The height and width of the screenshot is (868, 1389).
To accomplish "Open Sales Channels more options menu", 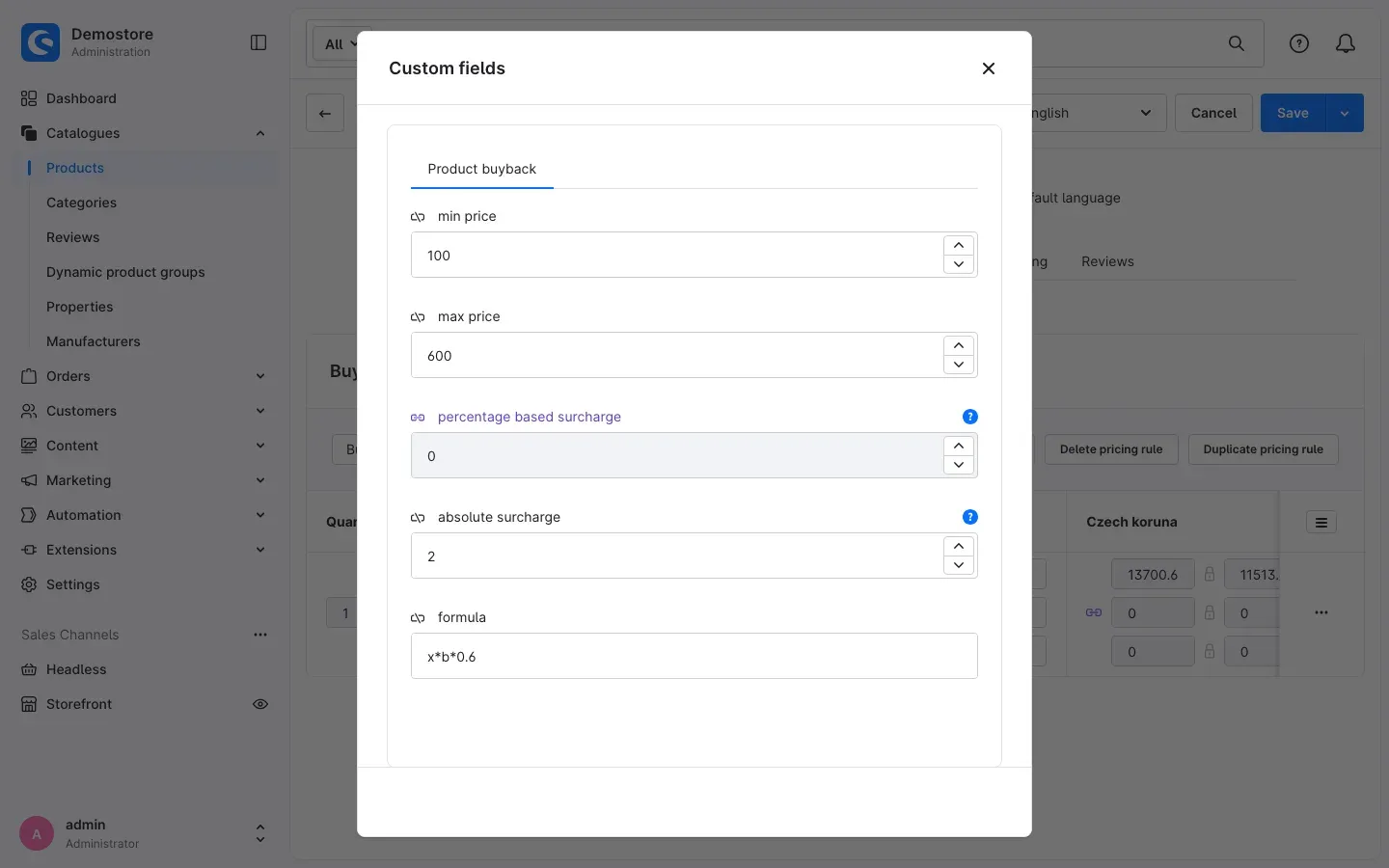I will (x=260, y=635).
